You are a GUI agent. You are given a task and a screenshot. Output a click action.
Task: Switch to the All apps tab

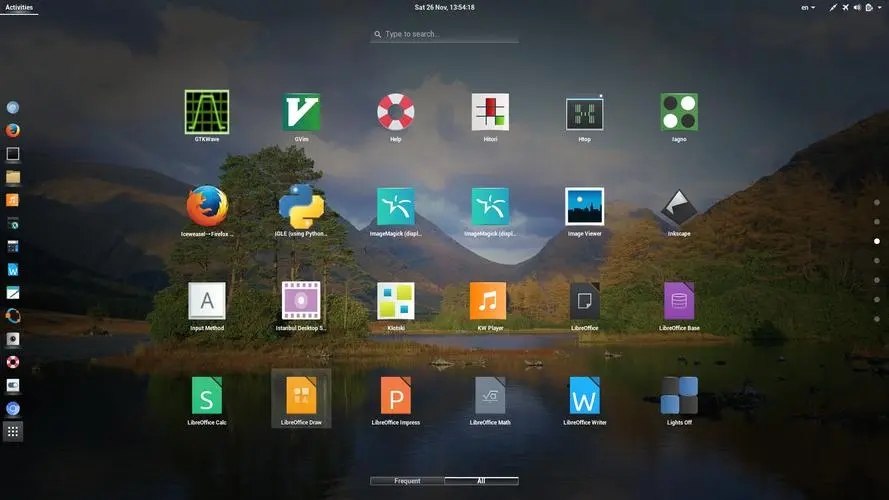(481, 481)
